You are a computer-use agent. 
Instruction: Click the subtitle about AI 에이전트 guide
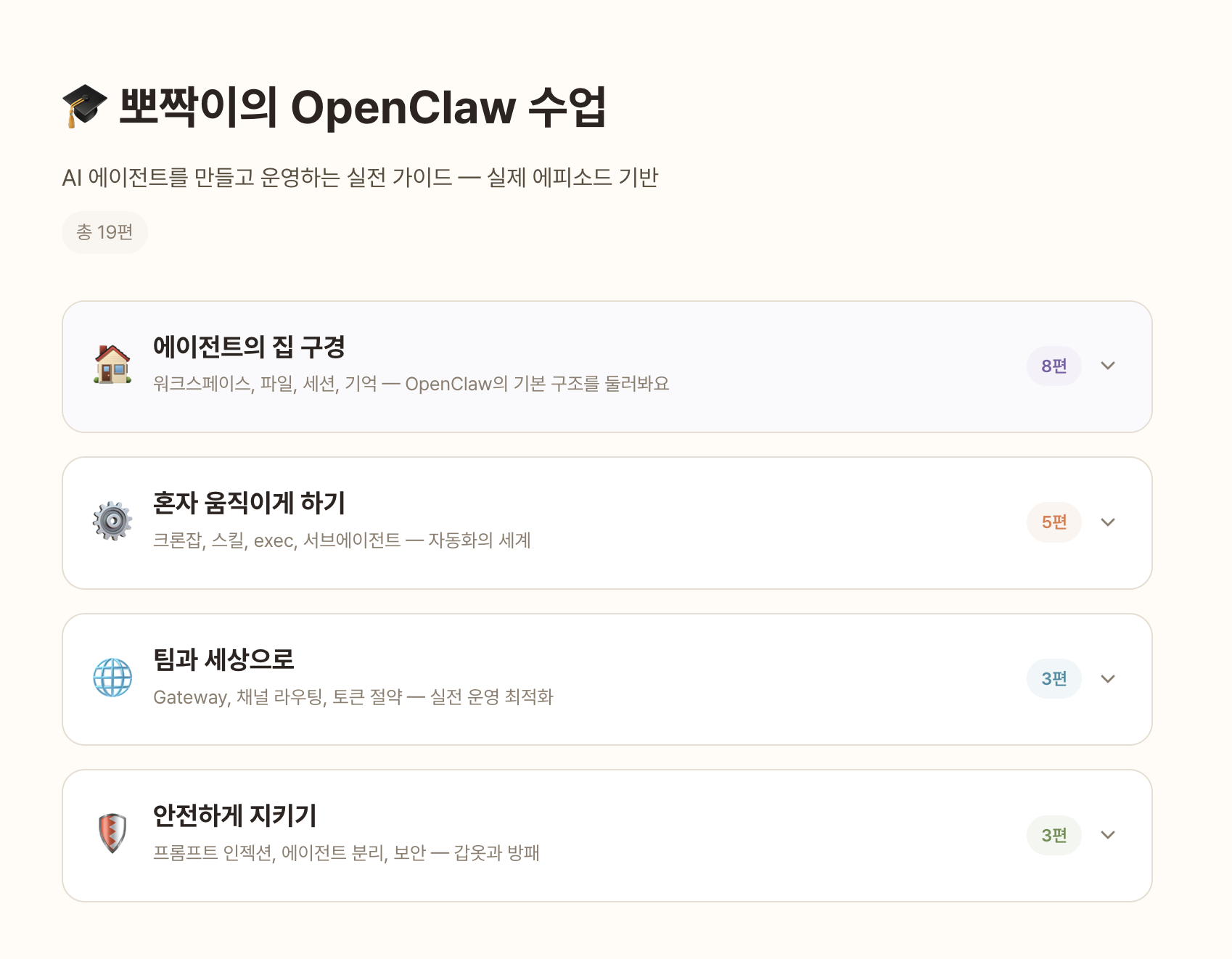pyautogui.click(x=363, y=175)
